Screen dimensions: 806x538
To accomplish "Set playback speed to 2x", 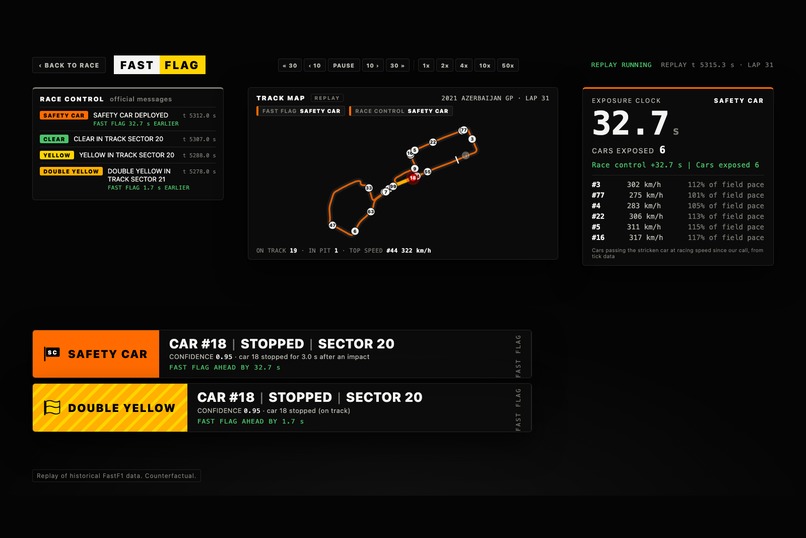I will point(445,66).
